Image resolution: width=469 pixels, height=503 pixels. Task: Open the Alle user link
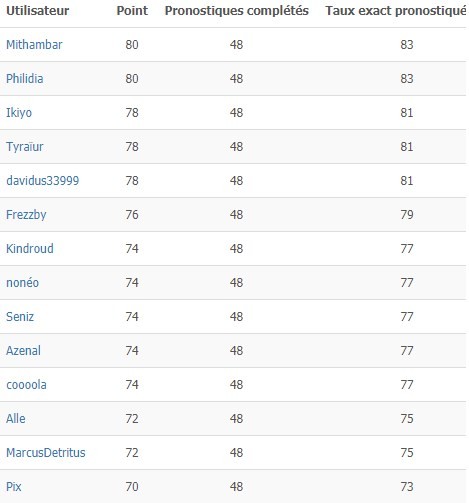(16, 419)
